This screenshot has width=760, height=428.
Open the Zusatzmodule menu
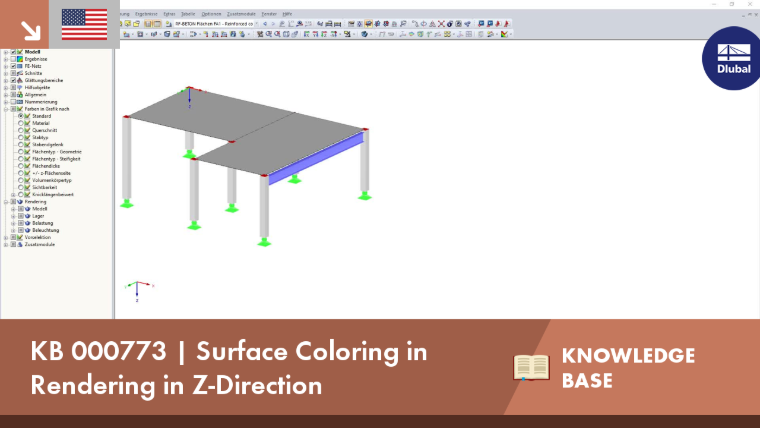[x=241, y=14]
